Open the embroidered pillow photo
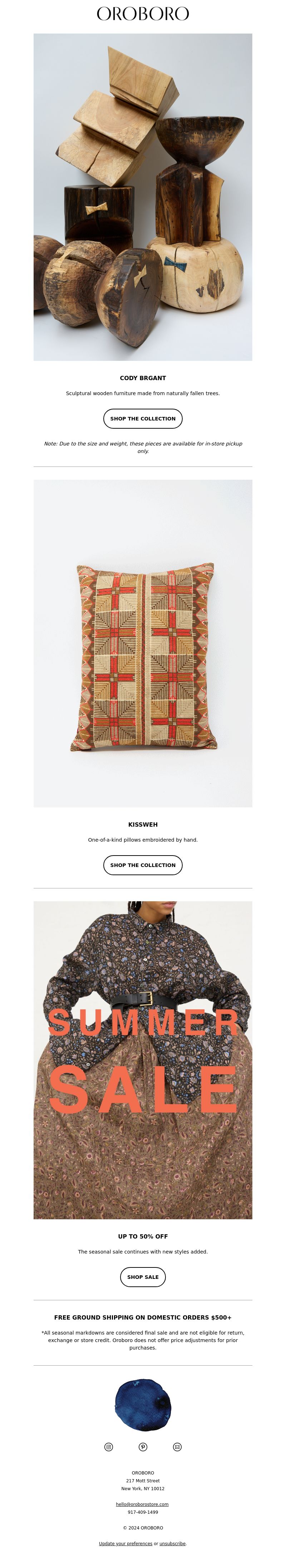 tap(143, 644)
